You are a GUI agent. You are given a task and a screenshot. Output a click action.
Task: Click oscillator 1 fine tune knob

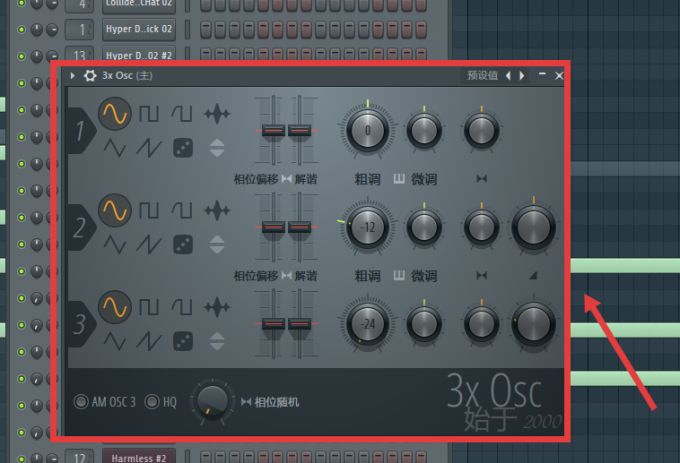pos(424,130)
